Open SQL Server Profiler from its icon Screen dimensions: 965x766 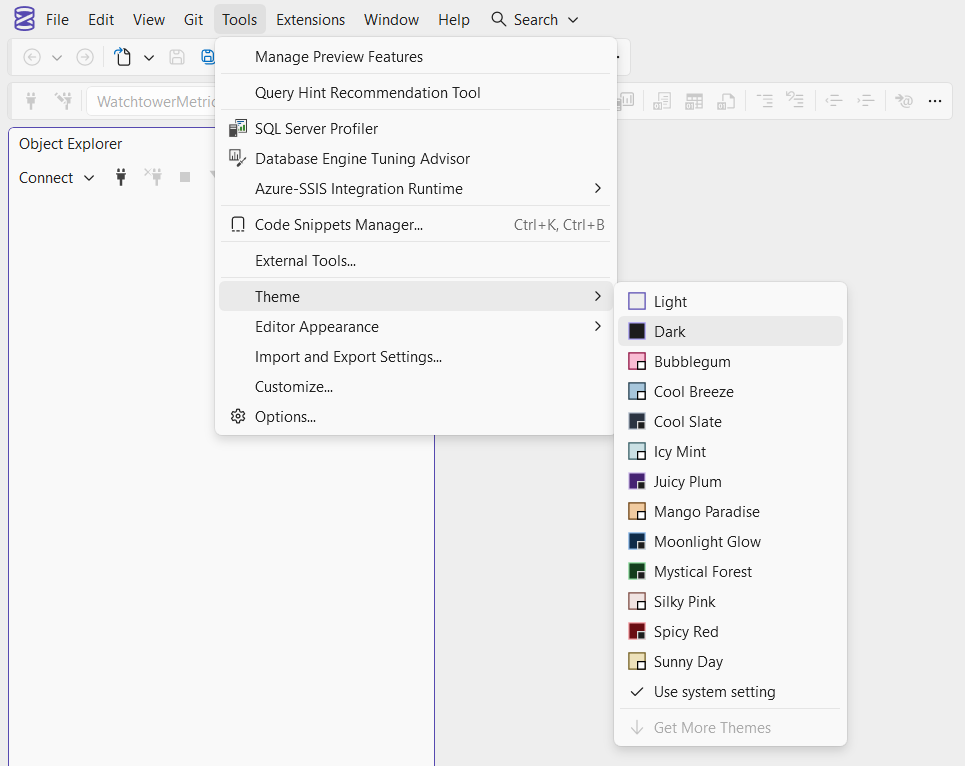(238, 128)
